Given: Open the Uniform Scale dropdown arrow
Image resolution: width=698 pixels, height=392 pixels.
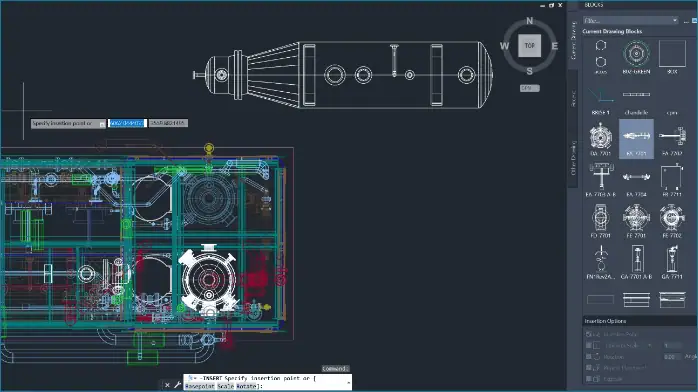Looking at the screenshot, I should [x=650, y=345].
